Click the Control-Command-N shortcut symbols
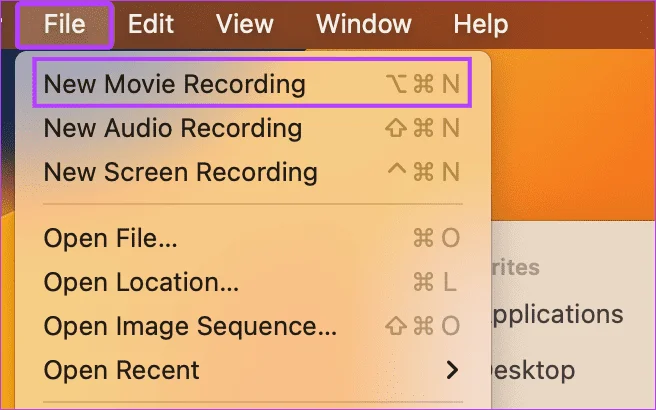This screenshot has width=656, height=410. coord(423,172)
